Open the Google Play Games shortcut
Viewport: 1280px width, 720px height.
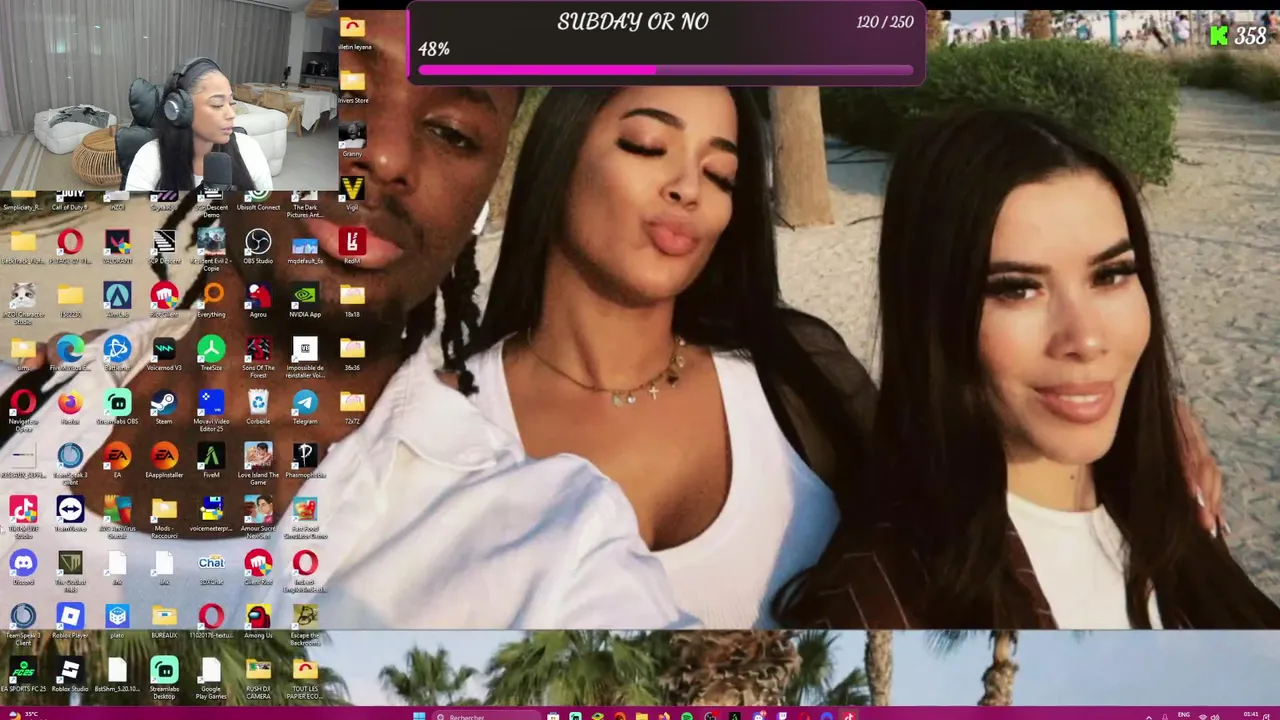211,678
